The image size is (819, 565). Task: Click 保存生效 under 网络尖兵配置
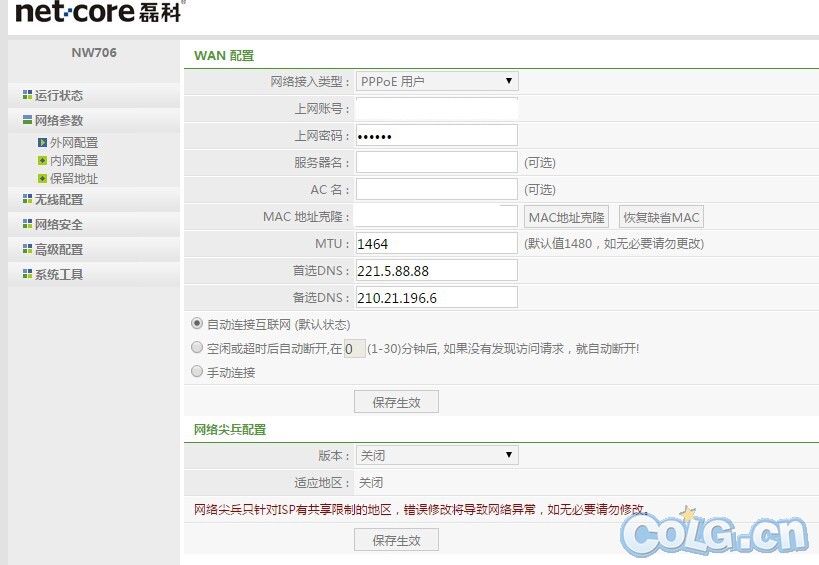[396, 540]
